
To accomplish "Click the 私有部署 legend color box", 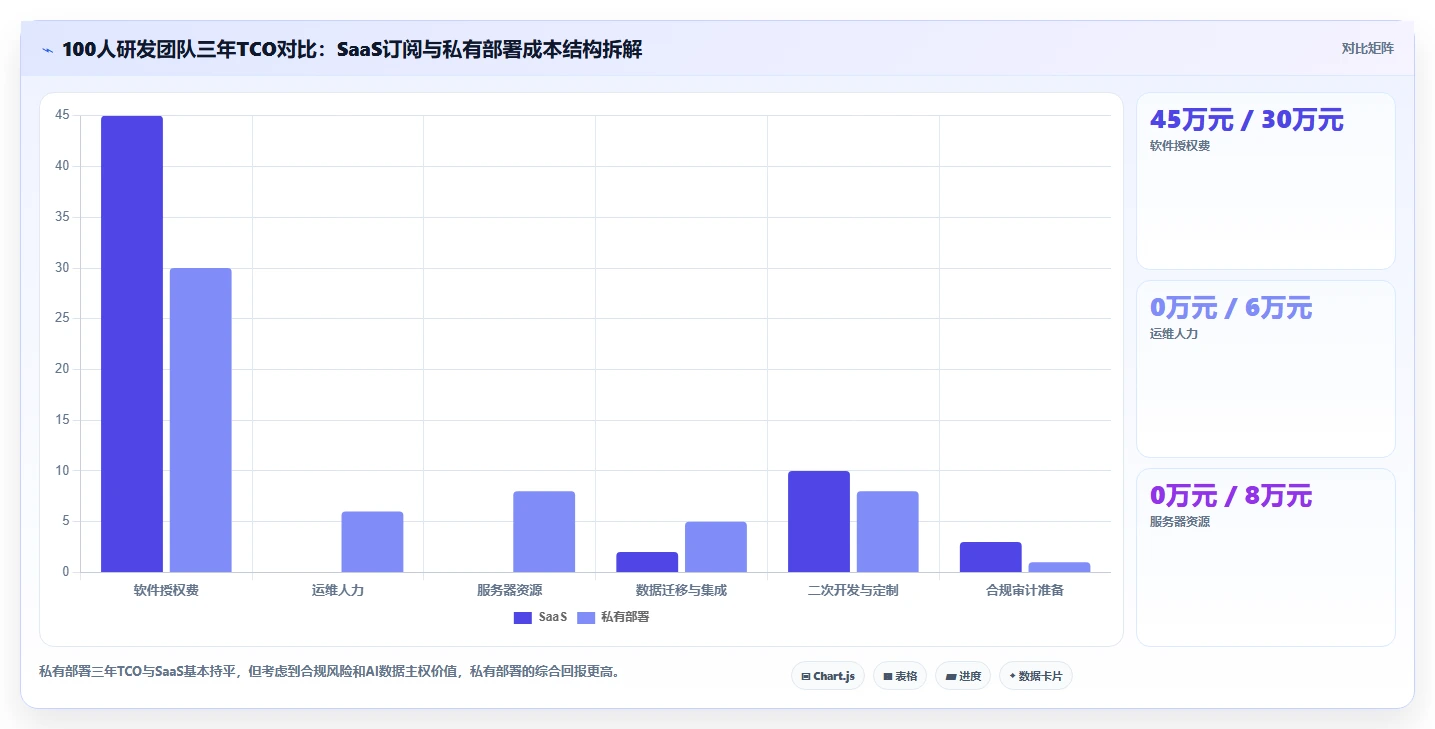I will point(586,617).
